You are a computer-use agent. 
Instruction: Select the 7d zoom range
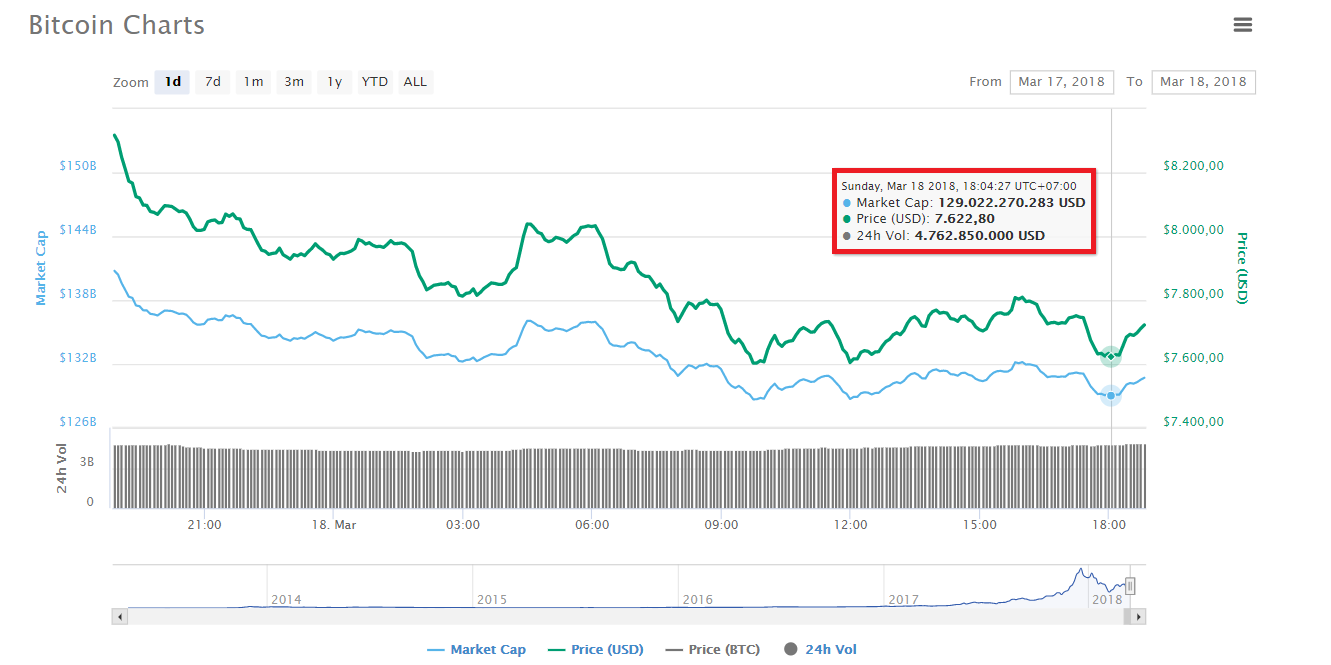pos(213,82)
